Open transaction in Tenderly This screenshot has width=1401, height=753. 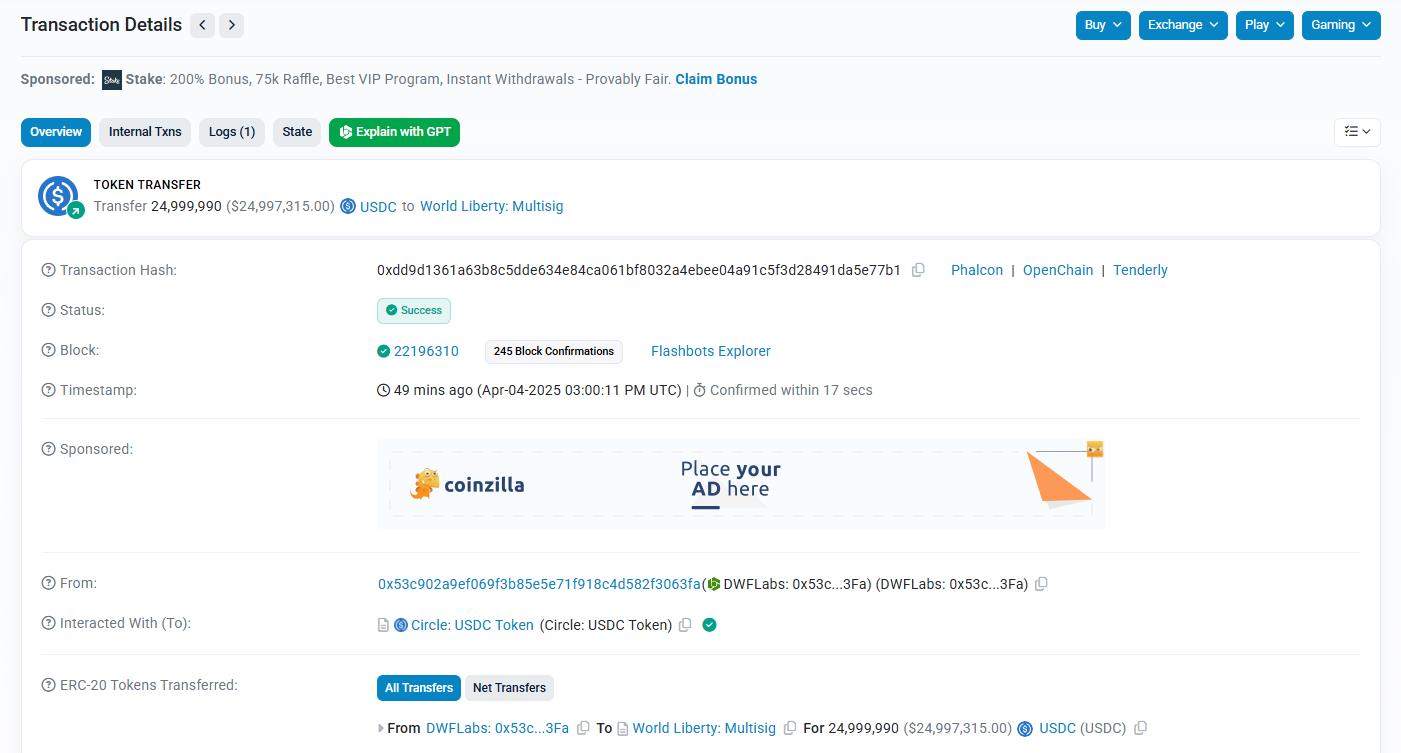pyautogui.click(x=1140, y=270)
